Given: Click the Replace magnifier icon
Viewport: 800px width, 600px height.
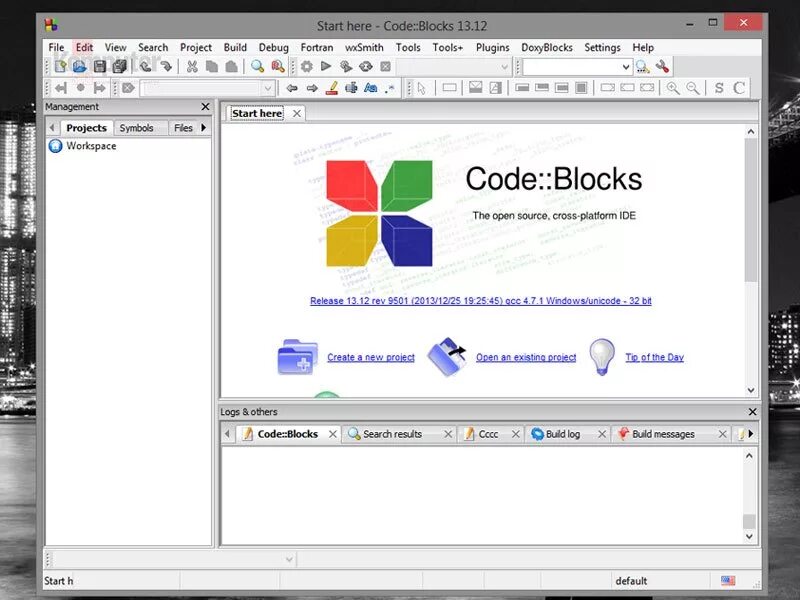Looking at the screenshot, I should 278,66.
